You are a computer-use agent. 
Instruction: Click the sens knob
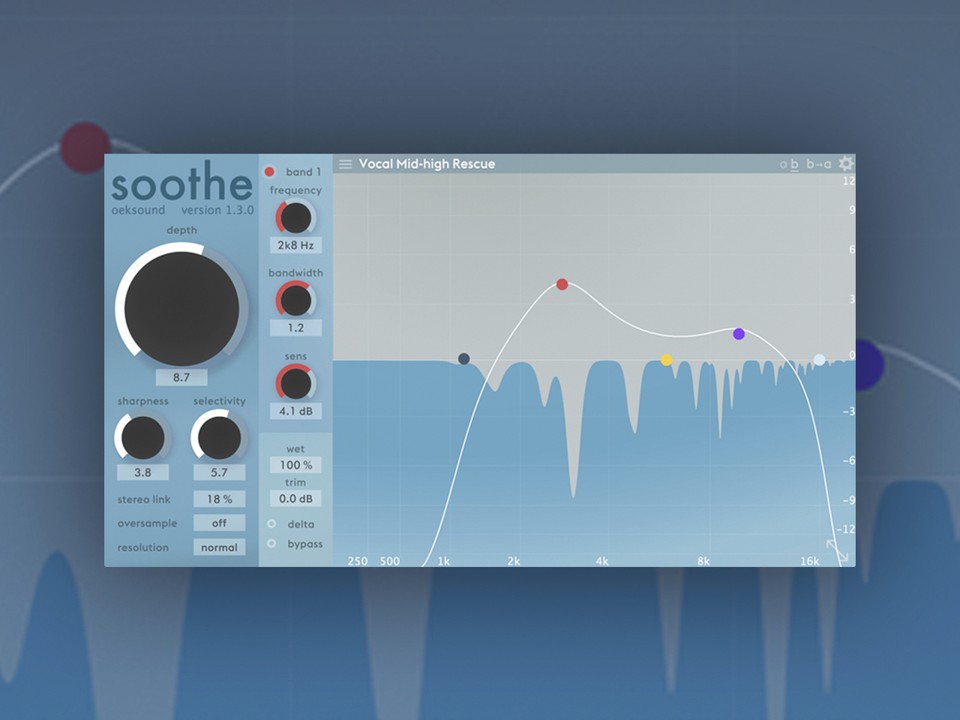click(295, 383)
